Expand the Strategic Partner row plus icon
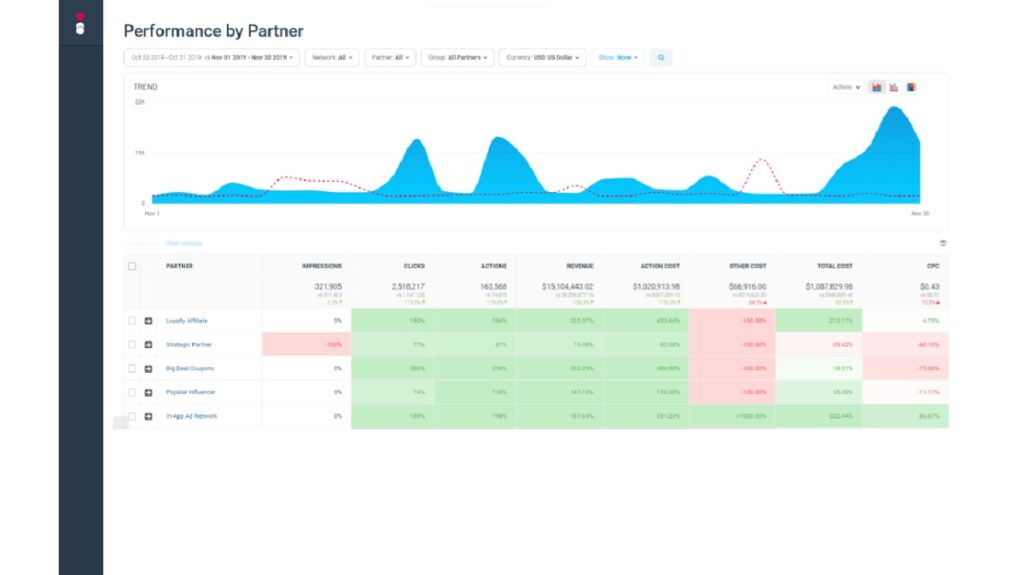1024x575 pixels. pyautogui.click(x=148, y=344)
